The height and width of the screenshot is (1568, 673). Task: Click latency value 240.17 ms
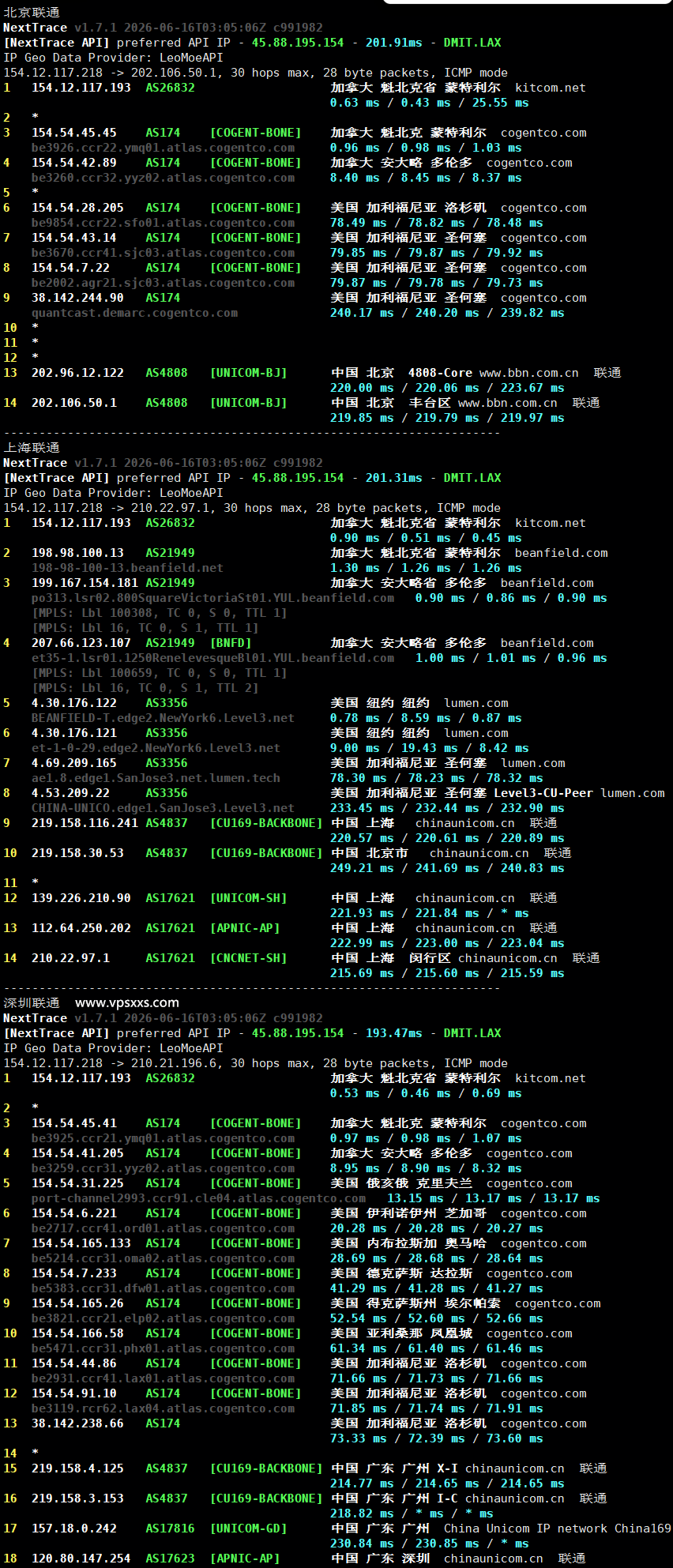click(362, 313)
